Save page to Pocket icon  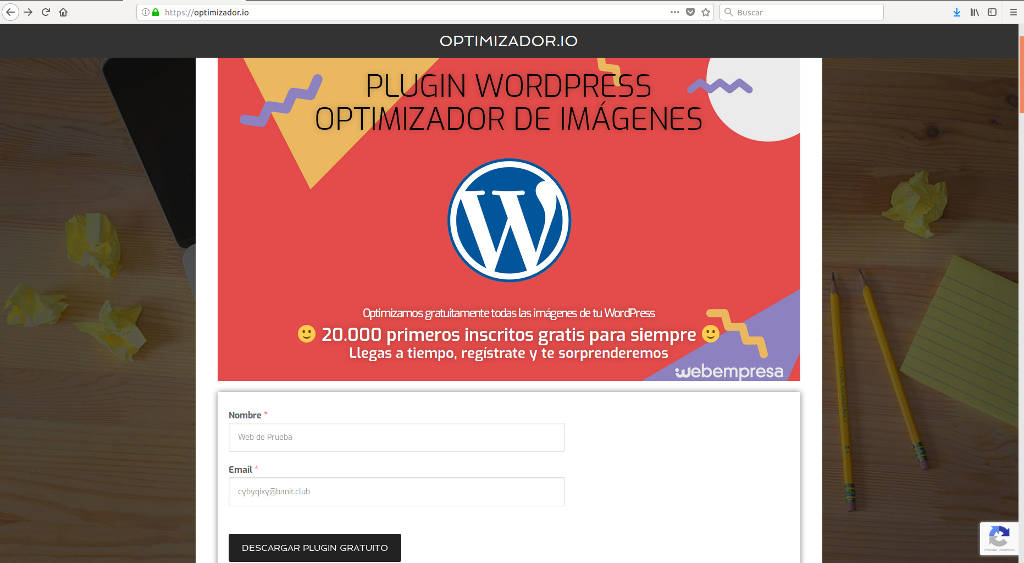tap(690, 12)
